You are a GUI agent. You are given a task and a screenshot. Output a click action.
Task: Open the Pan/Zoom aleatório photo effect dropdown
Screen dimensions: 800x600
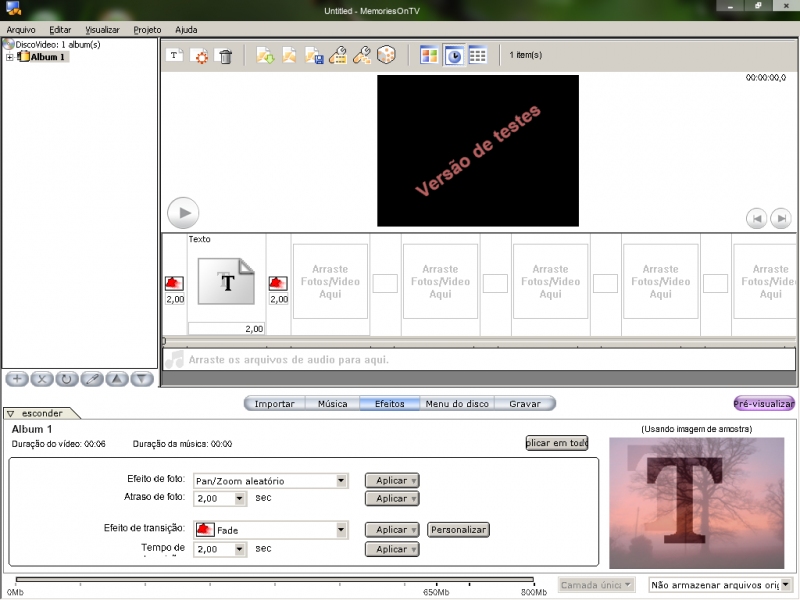[341, 480]
